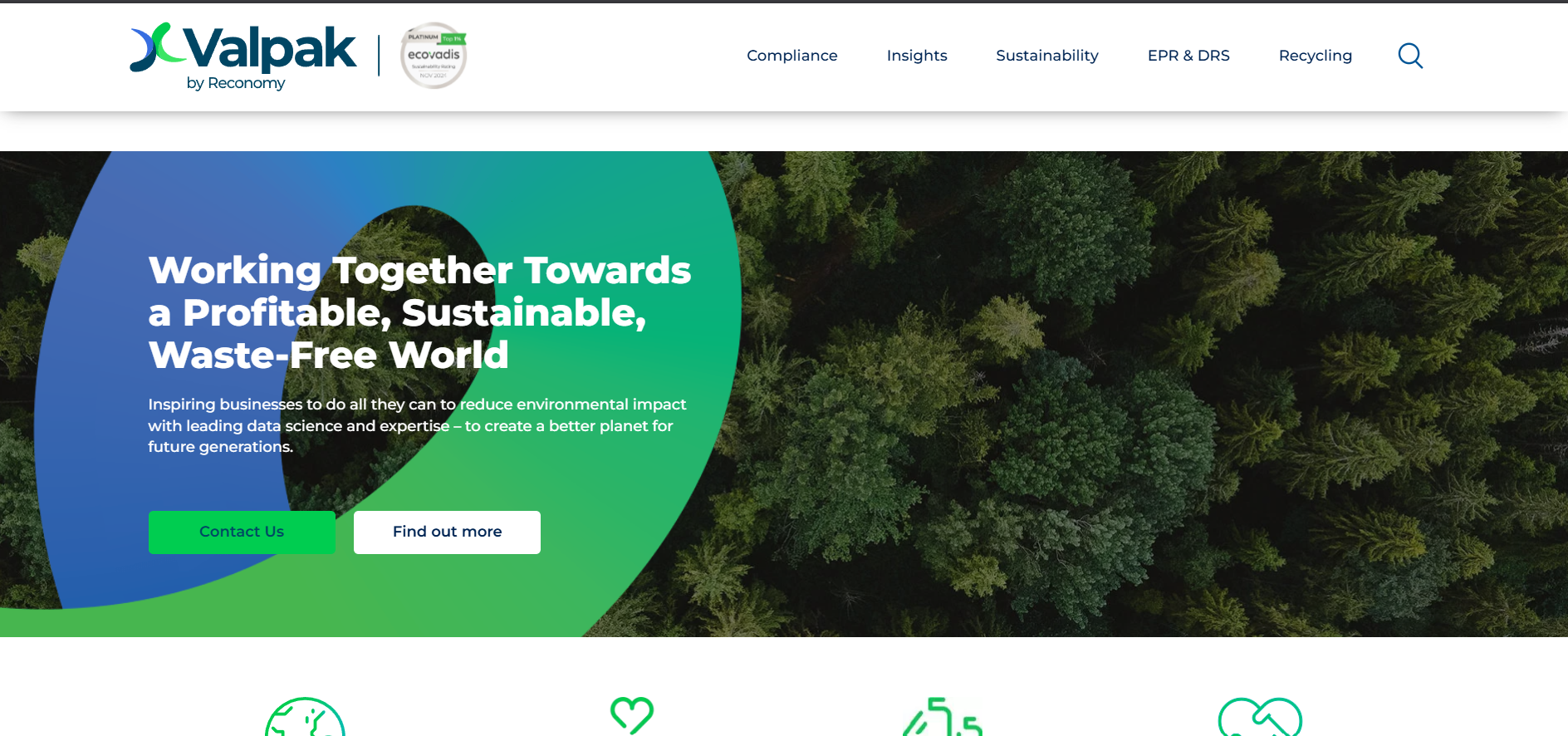Click the EcoVadis platinum badge
This screenshot has height=736, width=1568.
point(434,56)
